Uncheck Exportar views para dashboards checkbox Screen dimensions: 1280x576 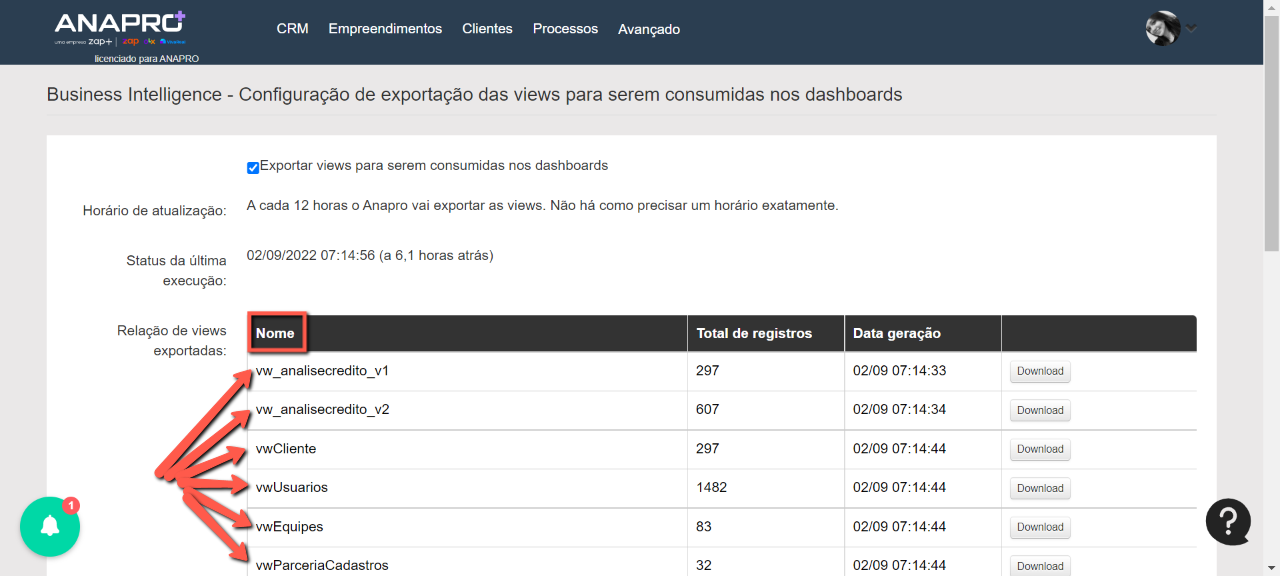click(x=253, y=167)
